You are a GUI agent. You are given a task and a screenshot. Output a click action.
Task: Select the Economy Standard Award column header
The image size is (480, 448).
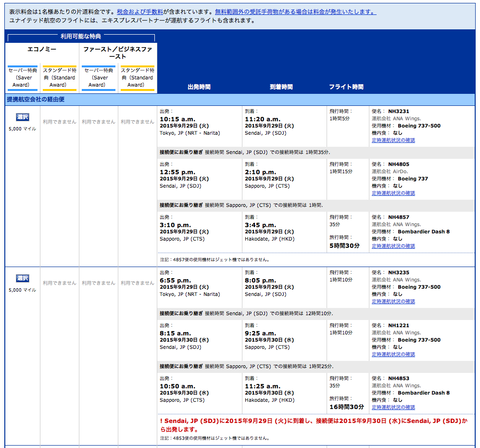(60, 78)
